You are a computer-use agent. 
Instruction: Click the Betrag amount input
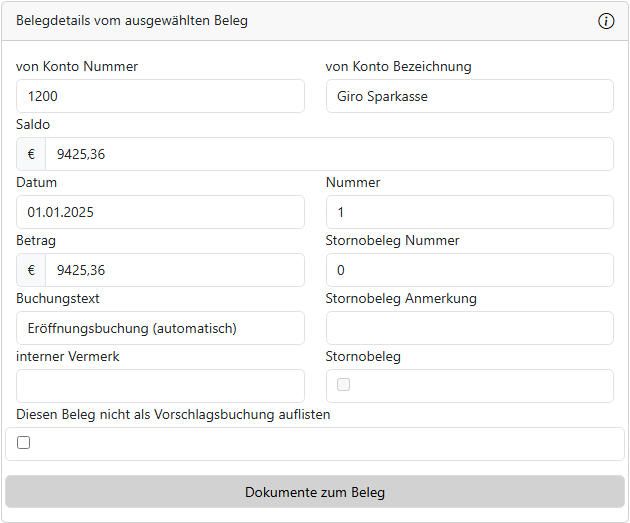click(174, 270)
